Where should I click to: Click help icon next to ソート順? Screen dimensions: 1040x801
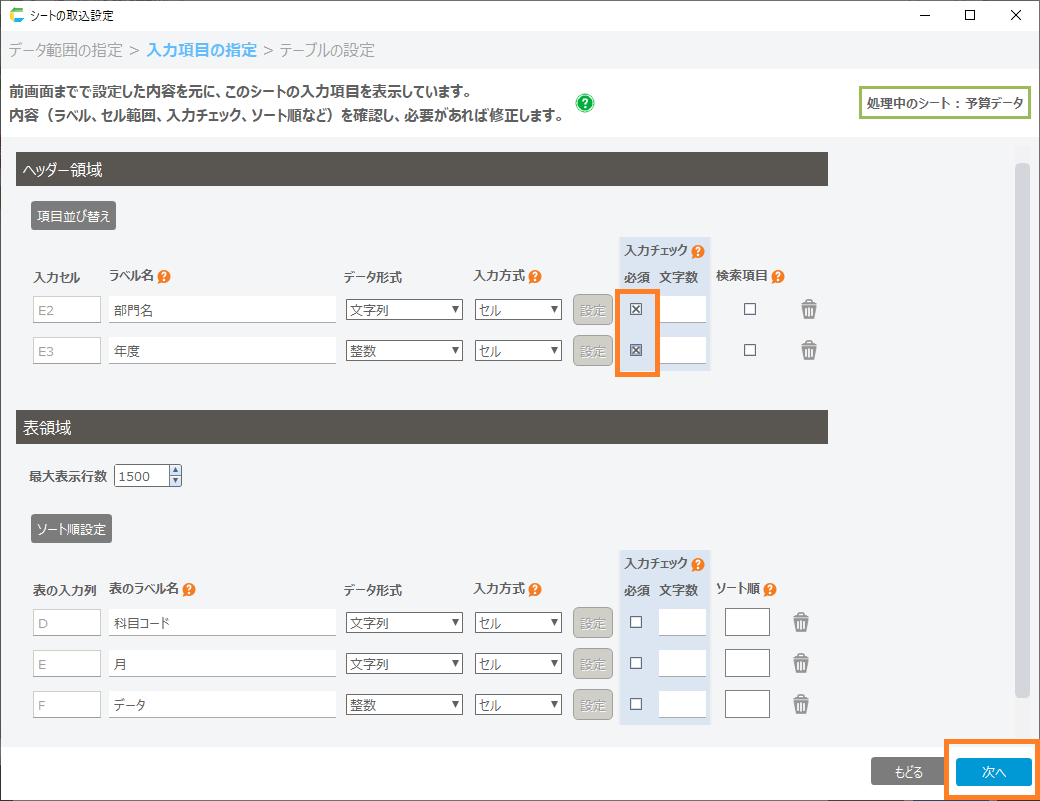click(x=770, y=590)
